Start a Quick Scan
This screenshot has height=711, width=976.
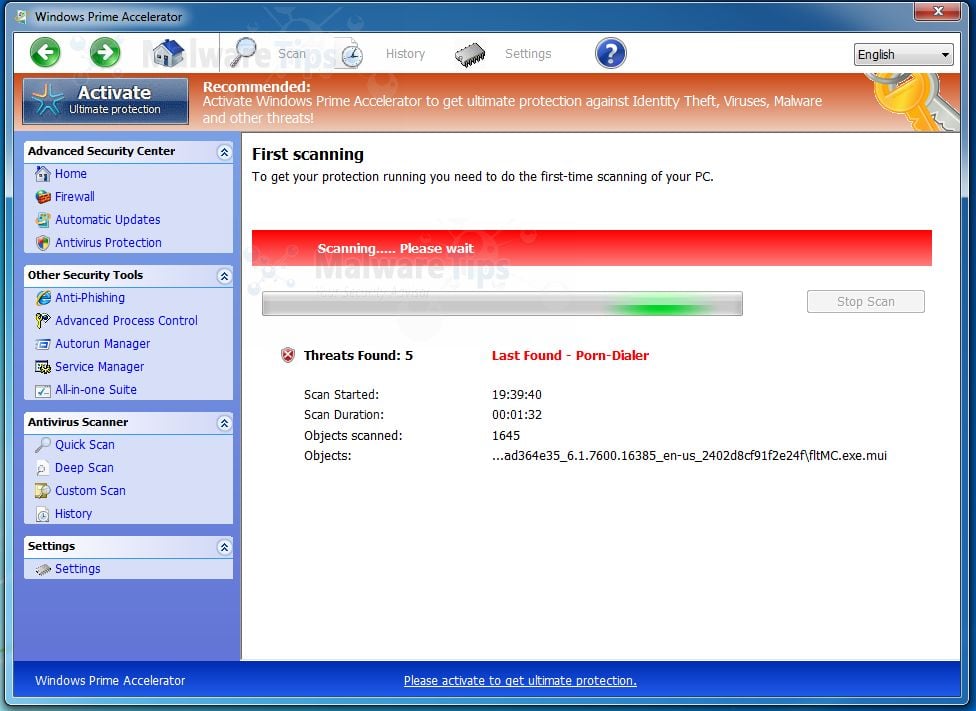click(85, 445)
